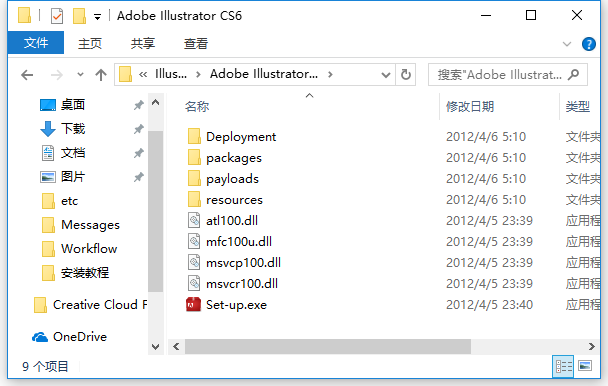The image size is (608, 386).
Task: Click the horizontal scrollbar right arrow
Action: [591, 346]
